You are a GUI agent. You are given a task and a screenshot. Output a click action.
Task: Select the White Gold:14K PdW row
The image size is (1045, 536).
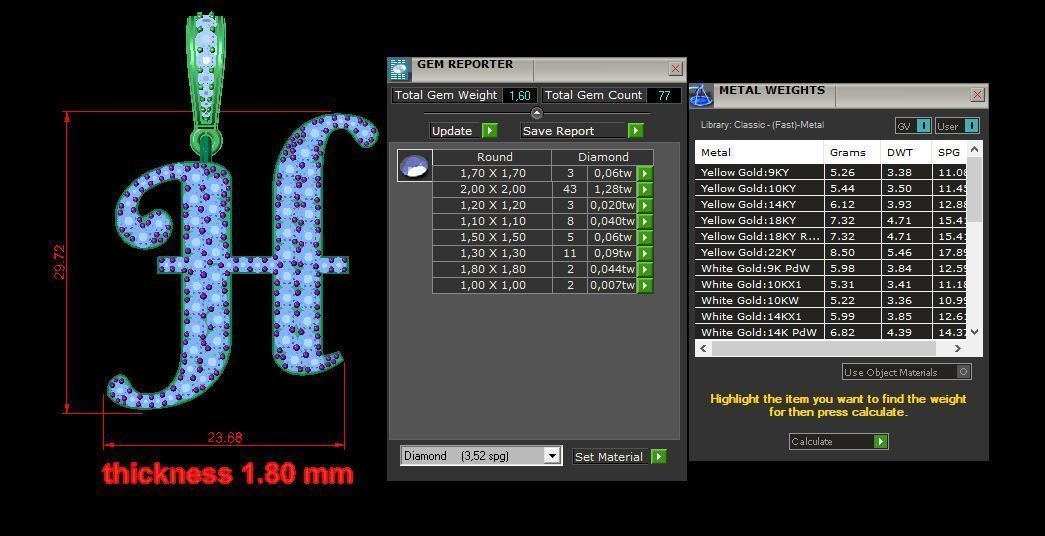tap(831, 332)
